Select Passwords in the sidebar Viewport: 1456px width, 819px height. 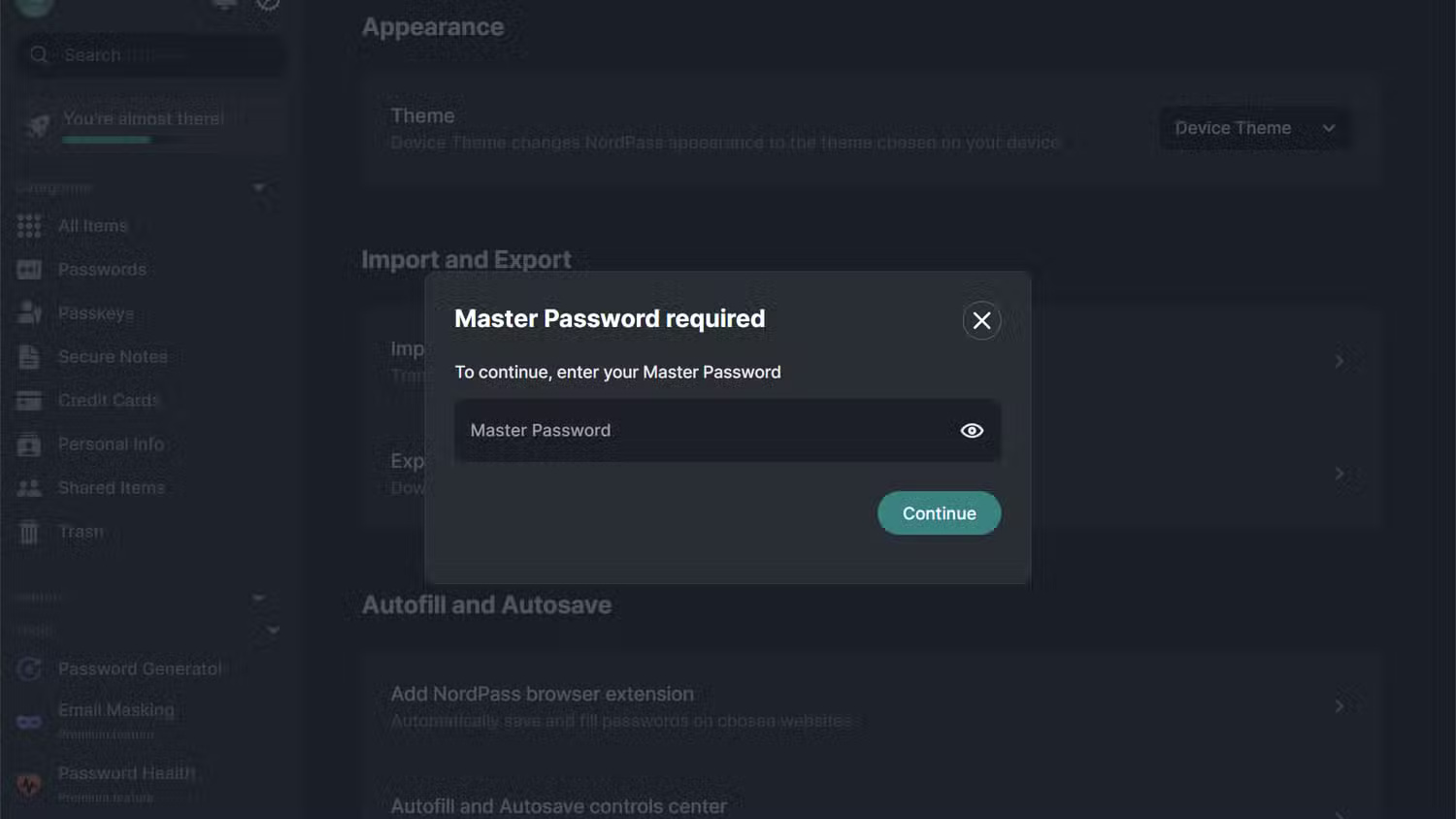click(x=102, y=269)
